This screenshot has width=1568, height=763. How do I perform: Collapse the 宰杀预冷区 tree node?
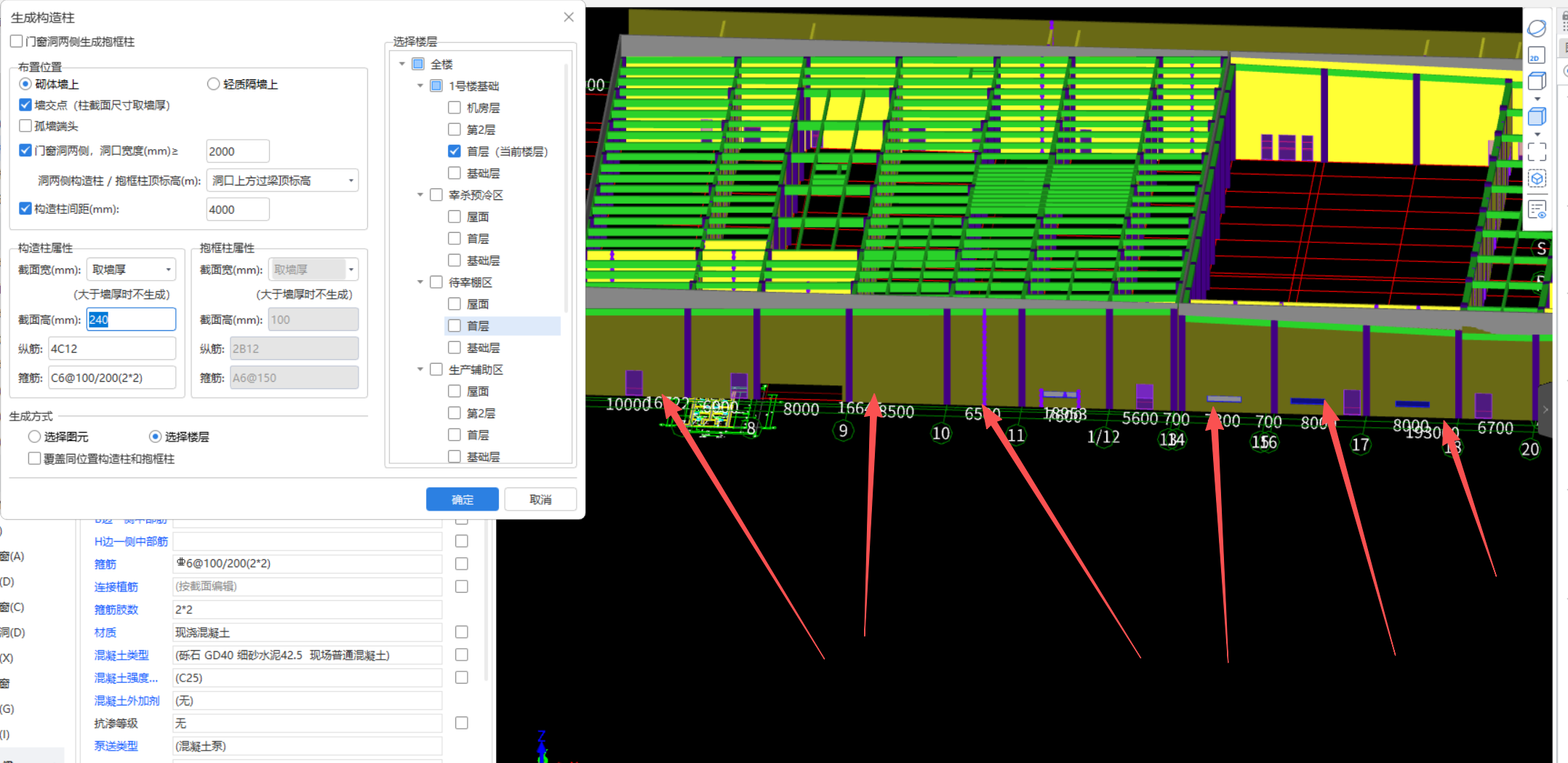420,195
